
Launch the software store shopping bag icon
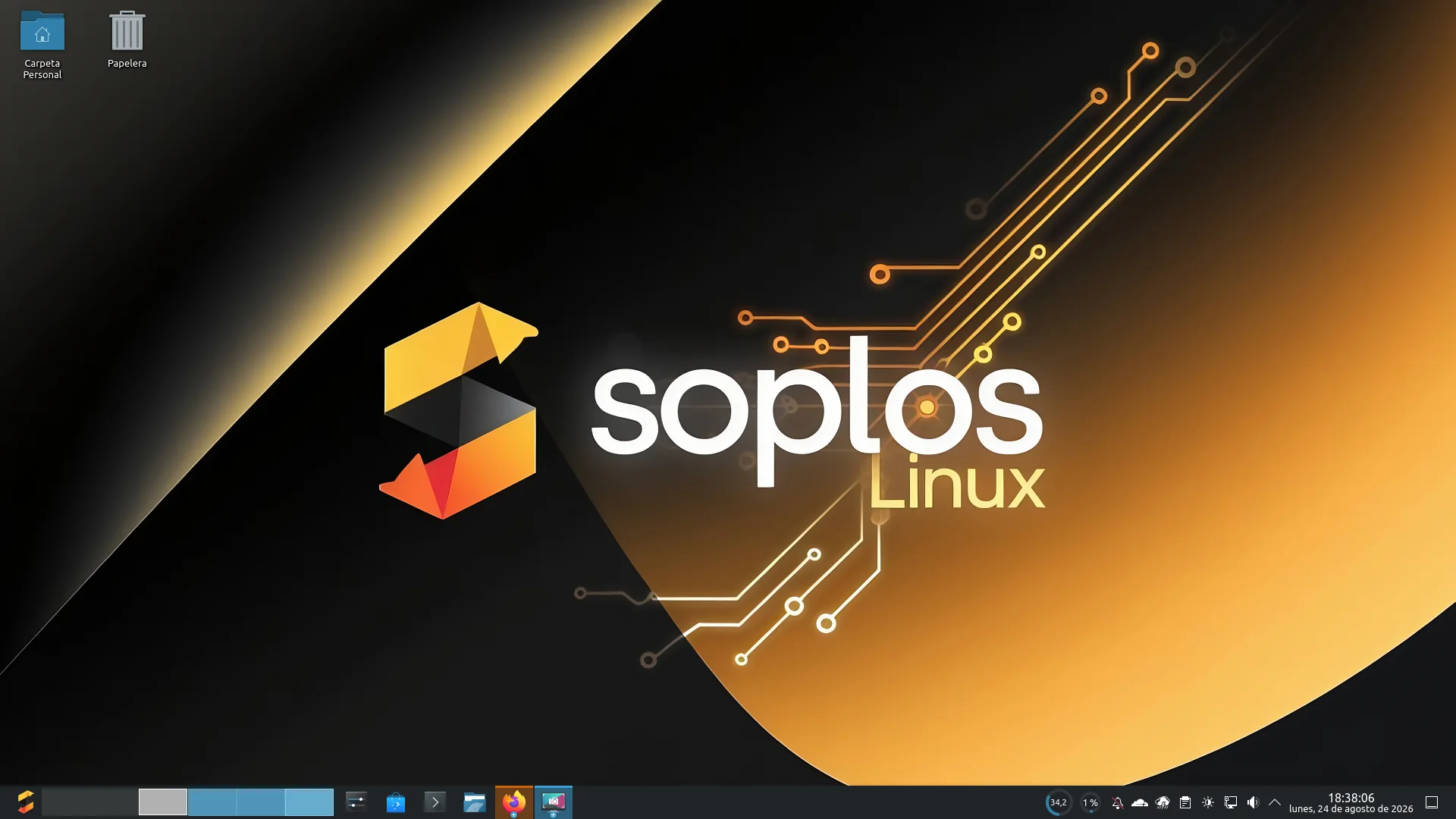tap(396, 802)
